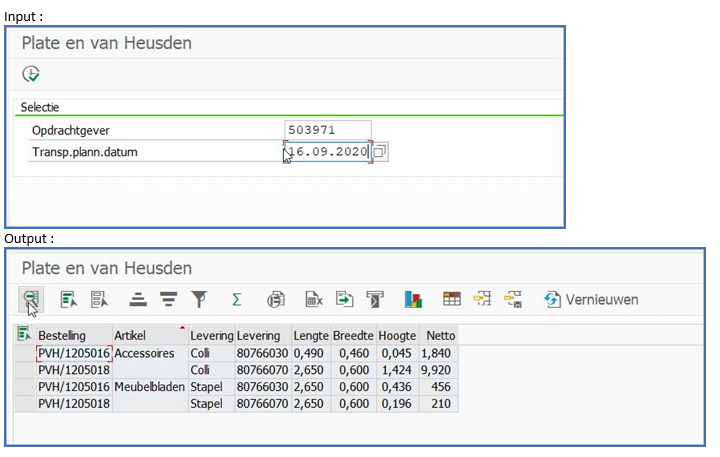Click the Sum total sigma icon

coord(236,300)
